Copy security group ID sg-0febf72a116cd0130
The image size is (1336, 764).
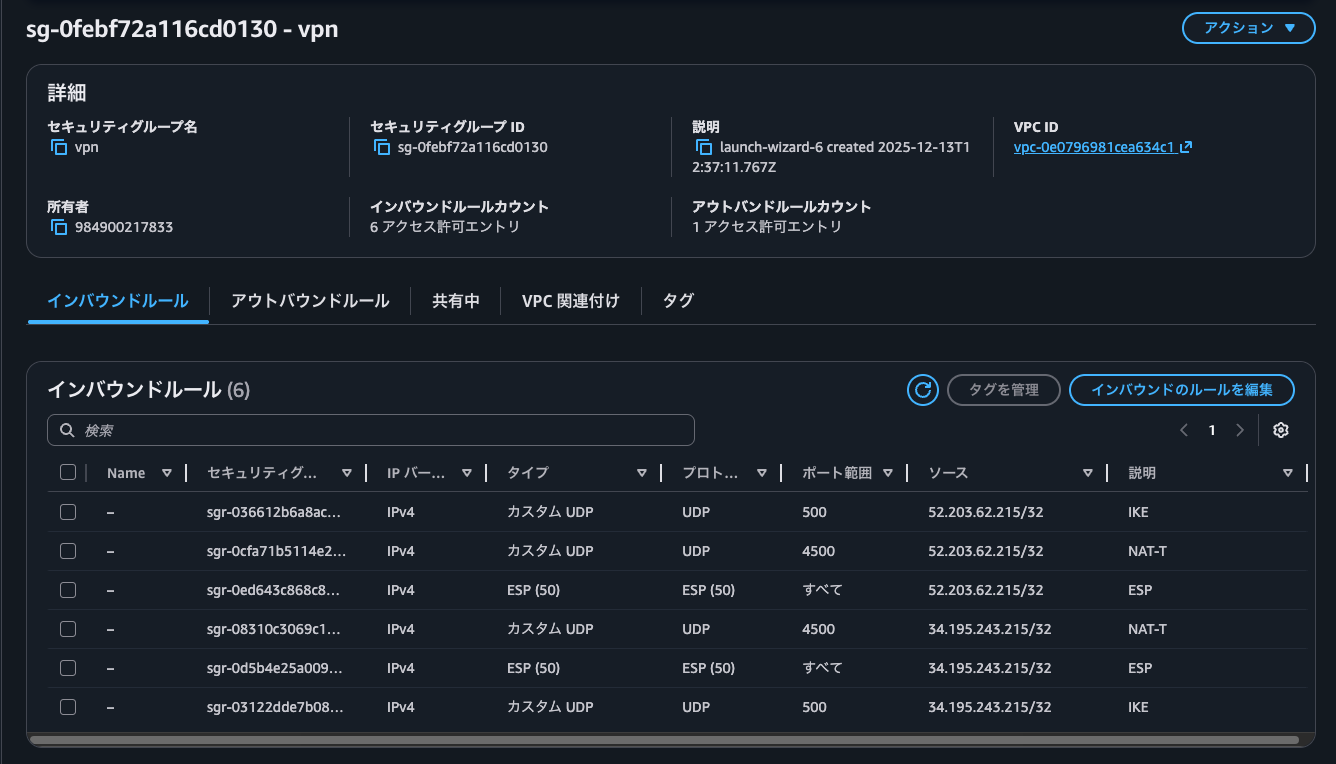(381, 148)
